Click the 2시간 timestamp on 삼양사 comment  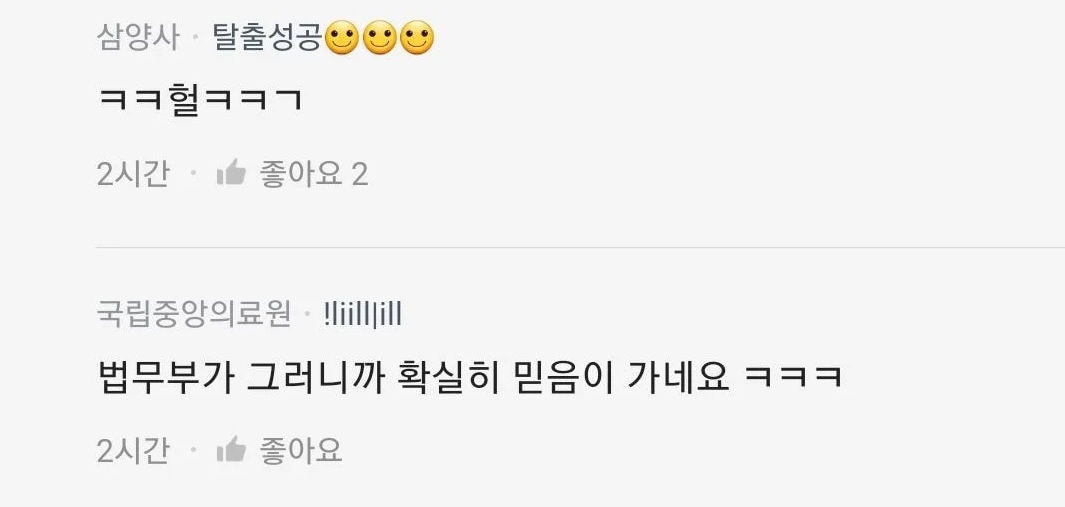(x=133, y=175)
